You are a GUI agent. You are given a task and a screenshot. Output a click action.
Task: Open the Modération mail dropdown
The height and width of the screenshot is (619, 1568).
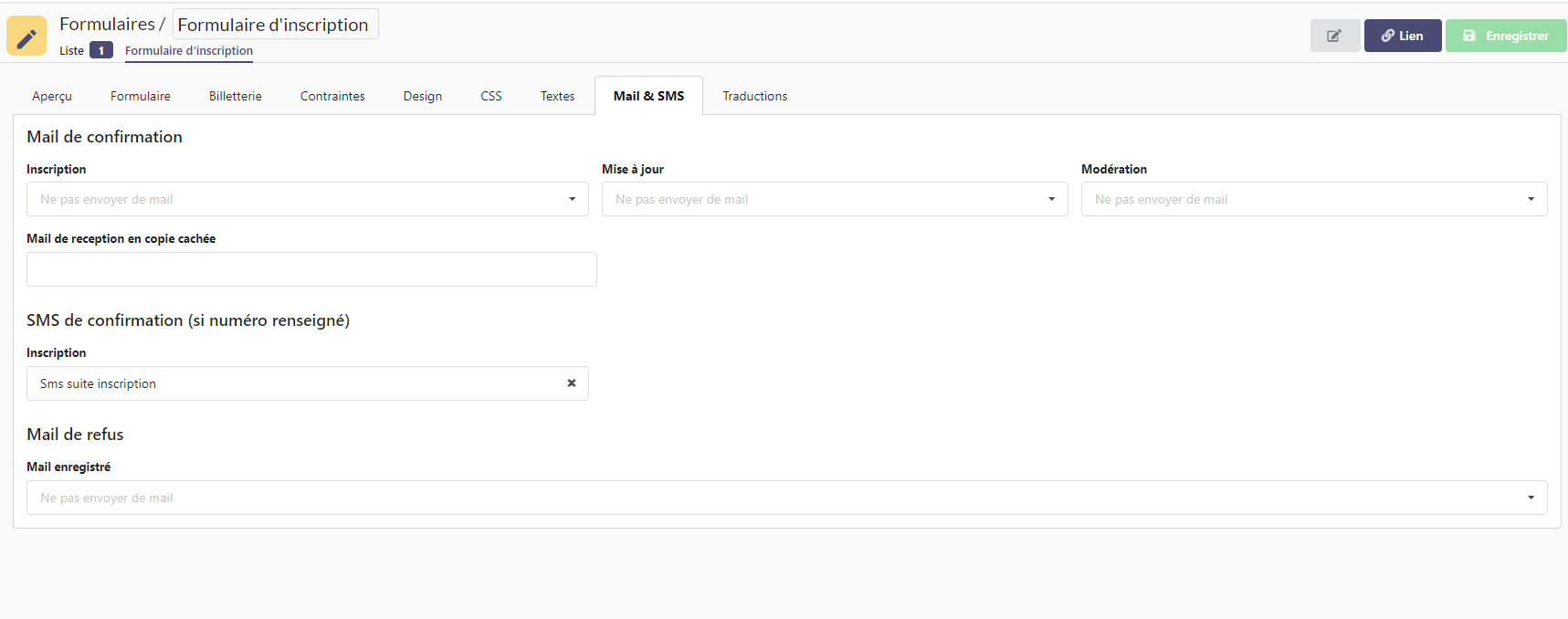tap(1313, 199)
